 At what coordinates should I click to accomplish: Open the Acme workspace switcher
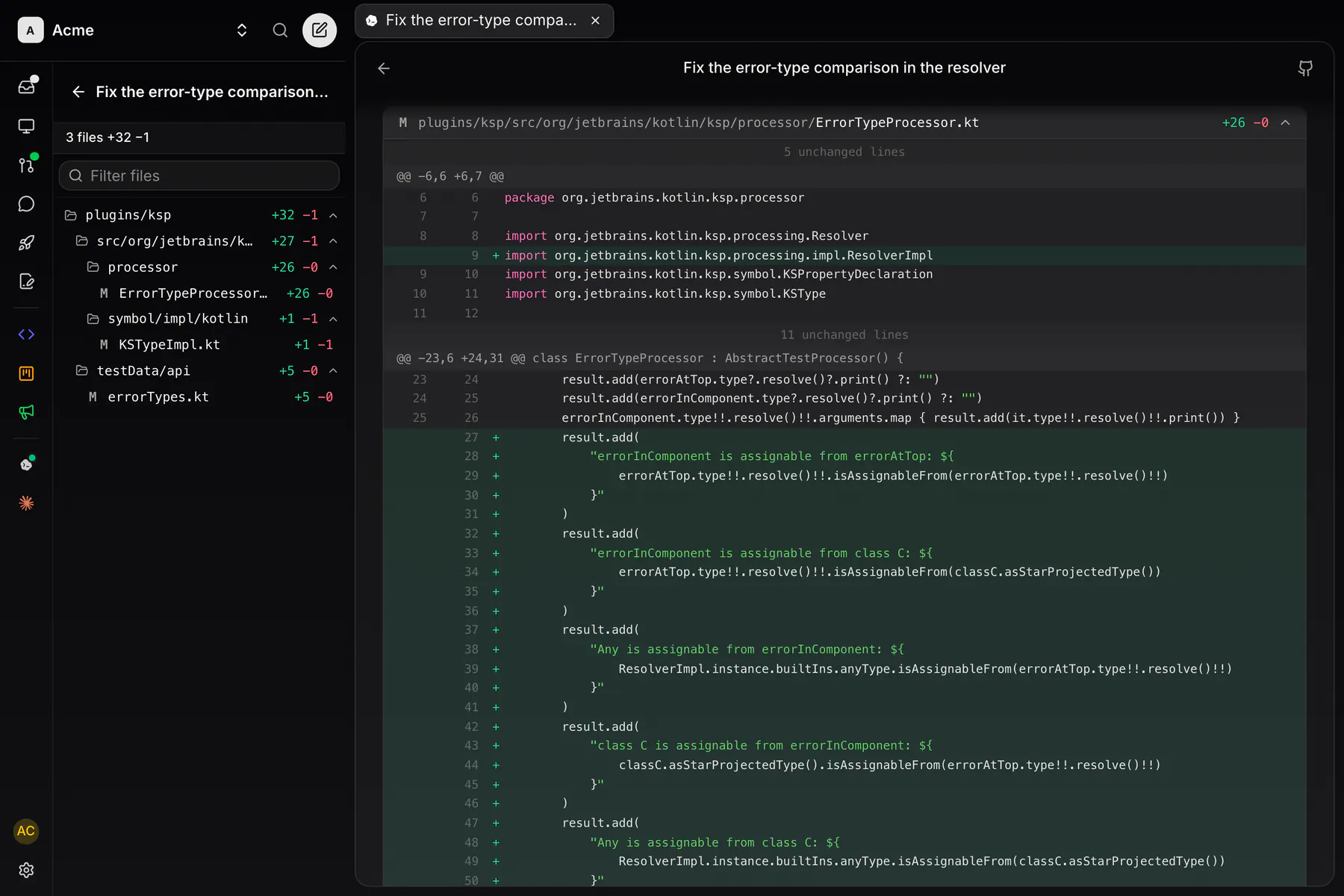[242, 30]
